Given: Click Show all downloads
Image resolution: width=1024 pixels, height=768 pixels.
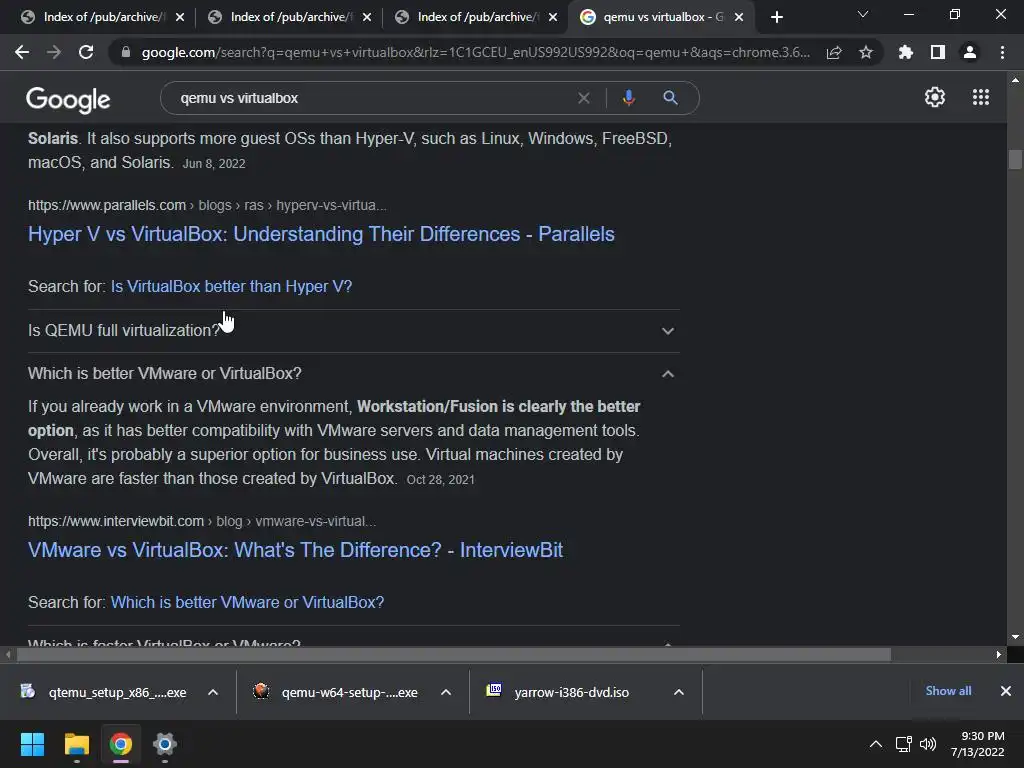Looking at the screenshot, I should tap(948, 691).
